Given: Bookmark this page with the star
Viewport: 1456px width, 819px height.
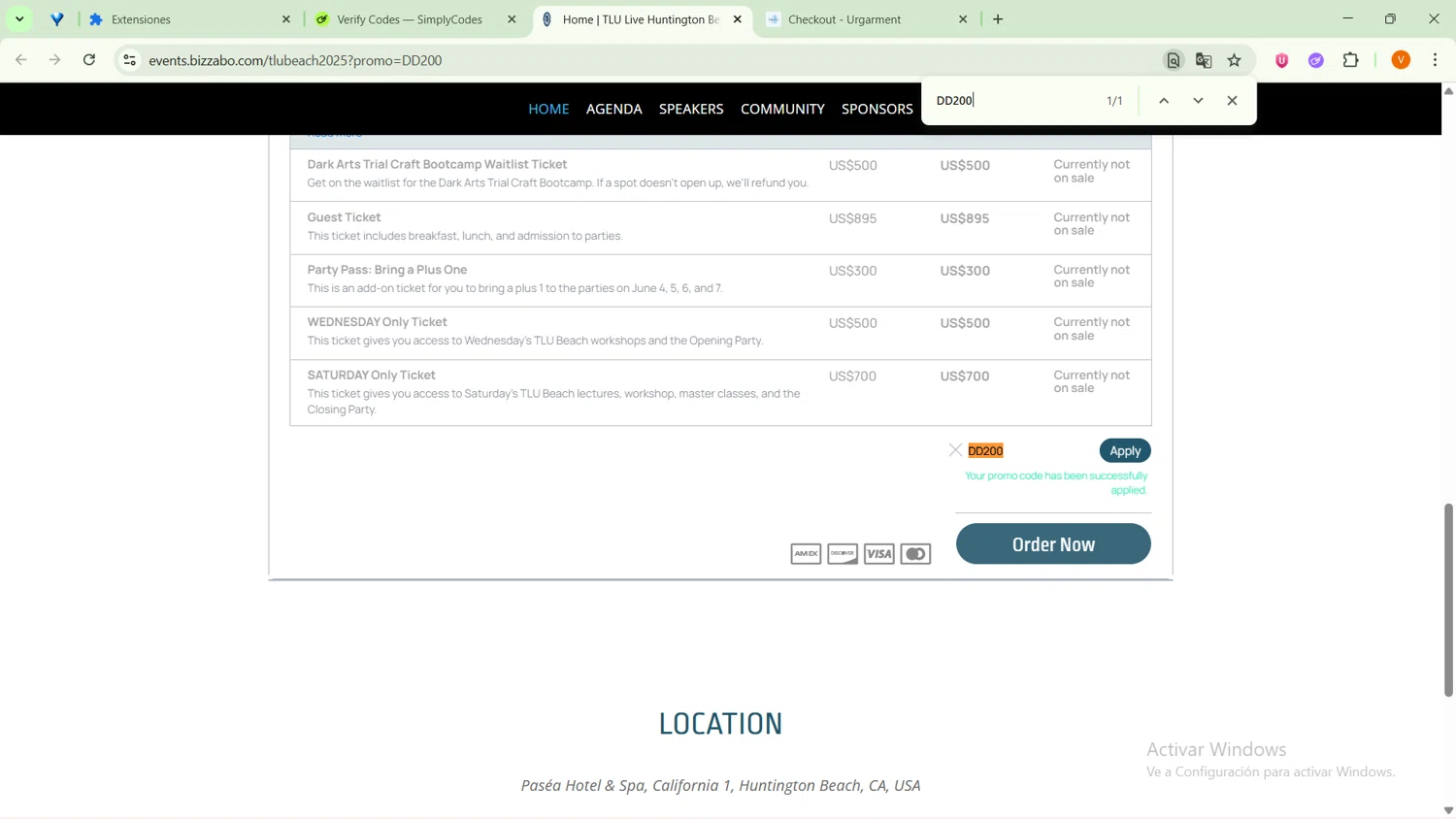Looking at the screenshot, I should point(1234,60).
